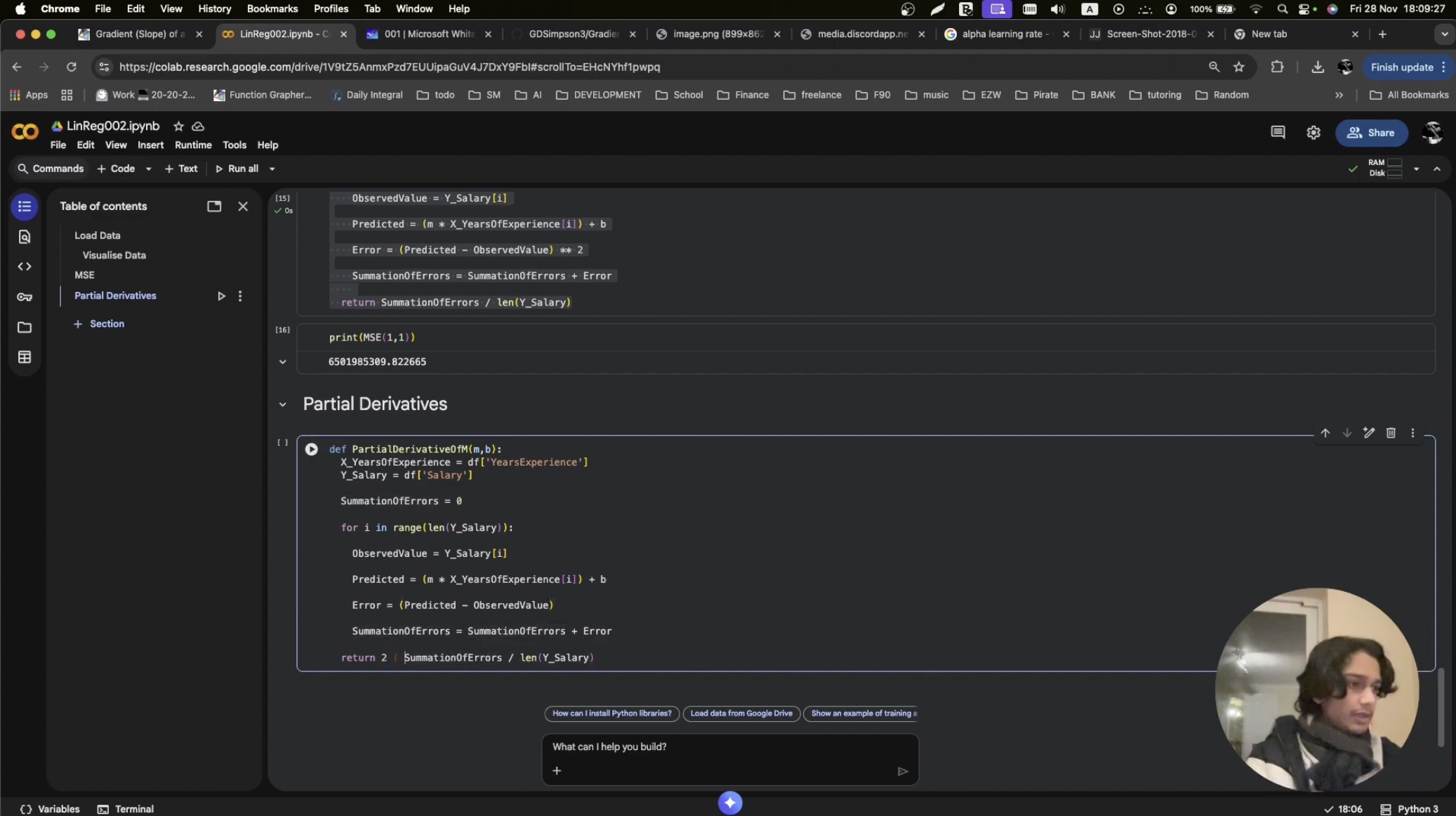Collapse the header with up chevron
Image resolution: width=1456 pixels, height=816 pixels.
tap(1437, 169)
